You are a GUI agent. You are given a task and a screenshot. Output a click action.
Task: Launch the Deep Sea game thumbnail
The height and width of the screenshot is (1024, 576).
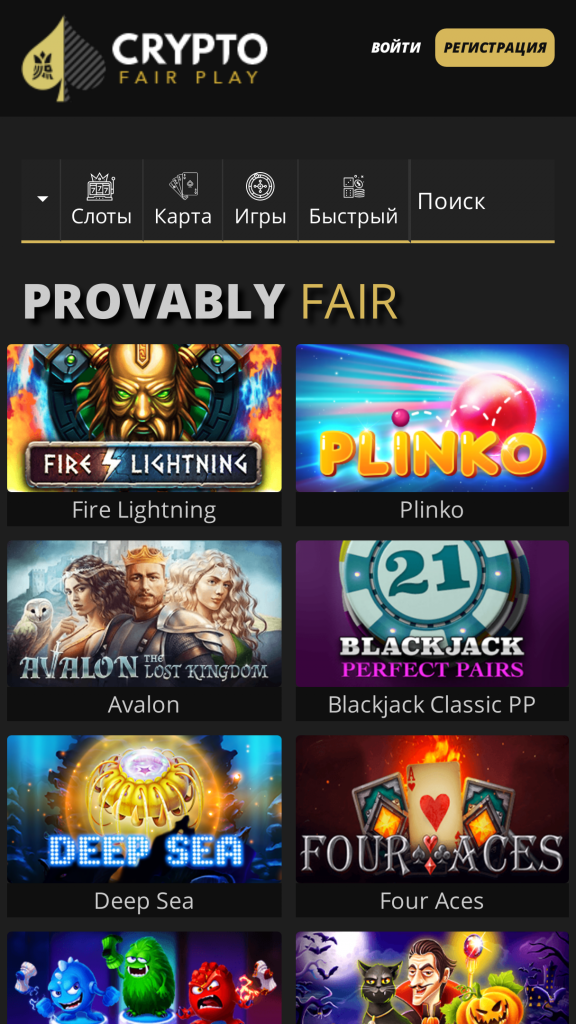point(144,809)
